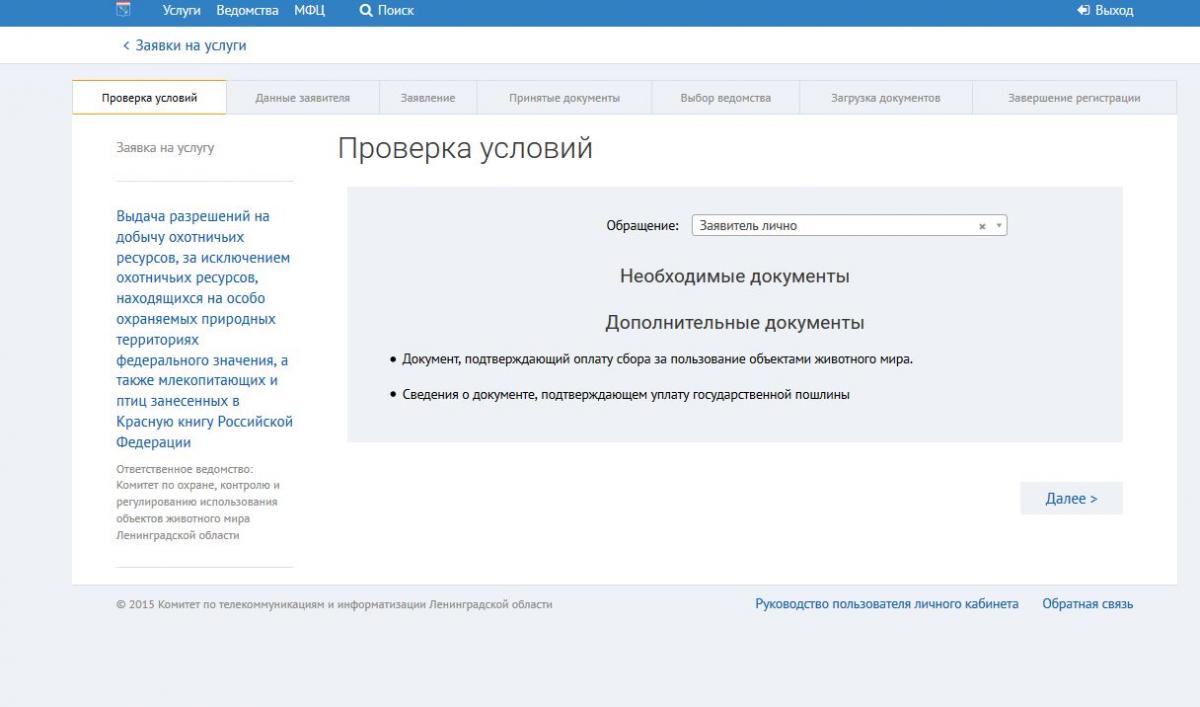
Task: Select the Завершение регистрации tab
Action: 1073,98
